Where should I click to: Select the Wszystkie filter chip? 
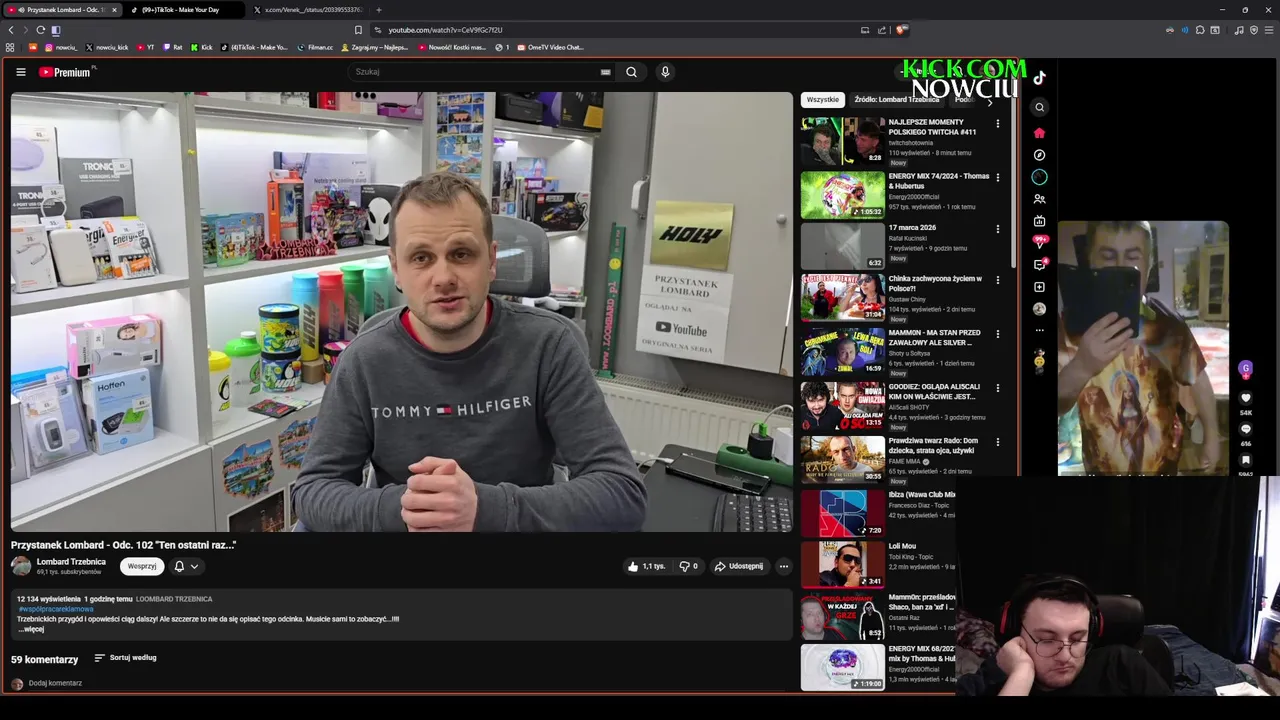823,100
